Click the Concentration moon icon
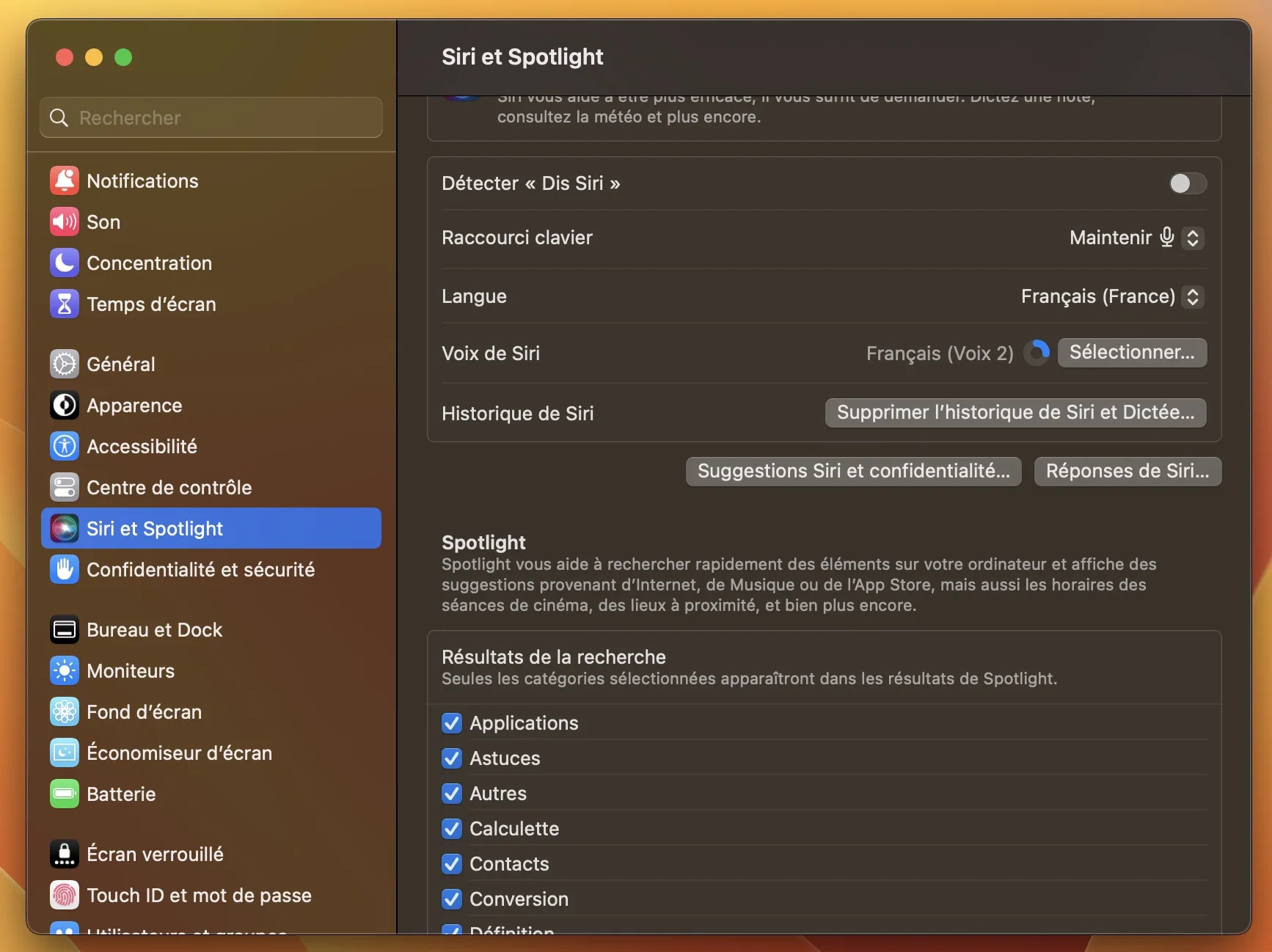This screenshot has width=1272, height=952. pyautogui.click(x=65, y=263)
